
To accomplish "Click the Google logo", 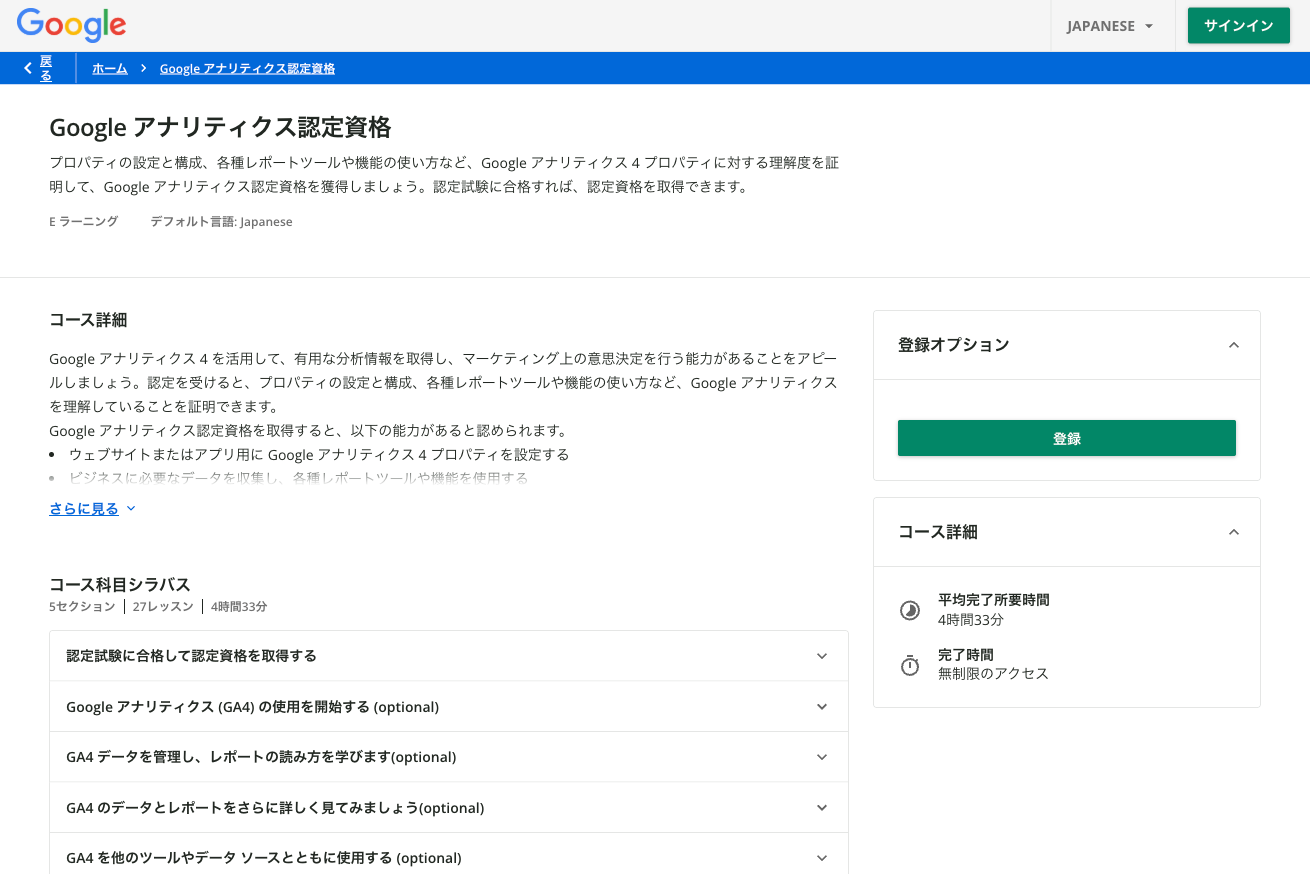I will click(x=71, y=25).
